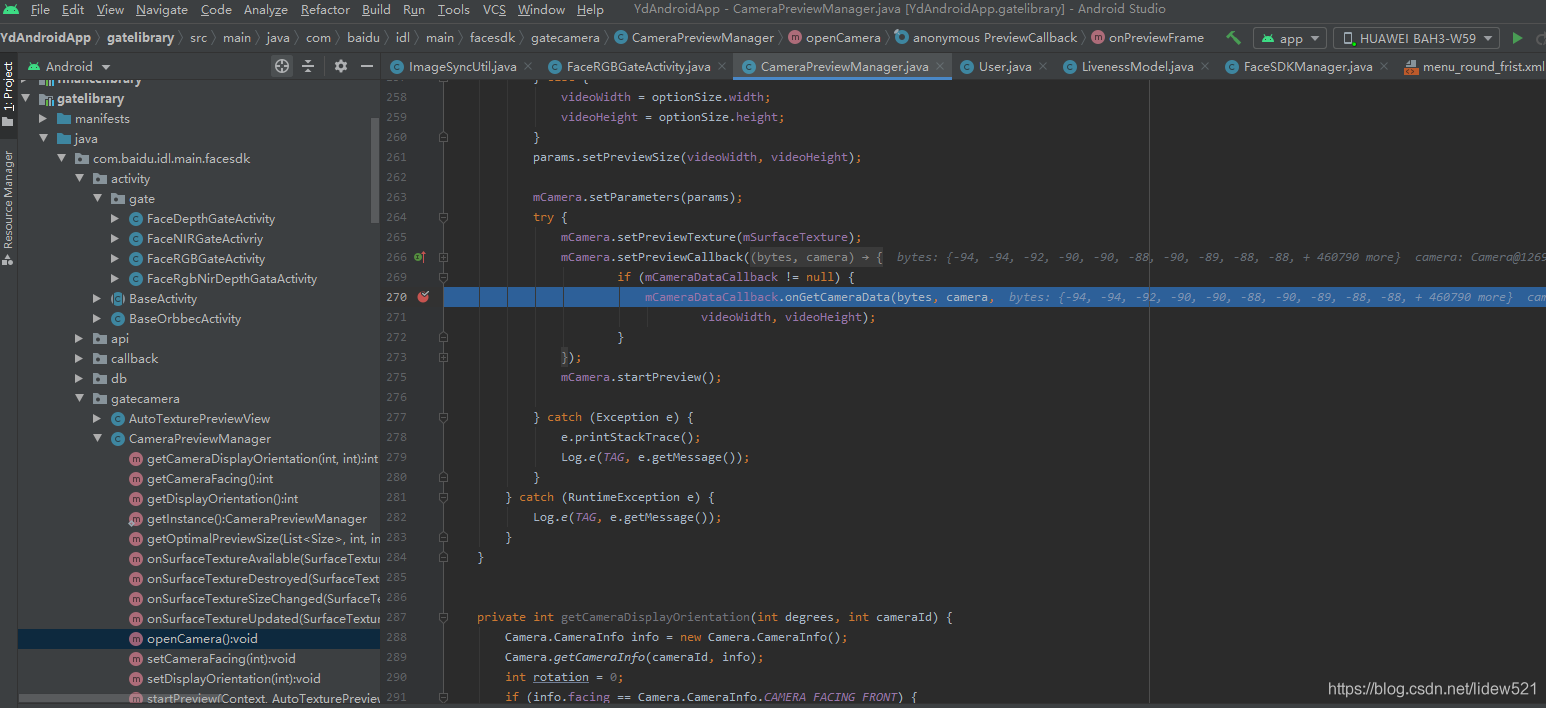
Task: Toggle the fold end marker on line 273
Action: (443, 357)
